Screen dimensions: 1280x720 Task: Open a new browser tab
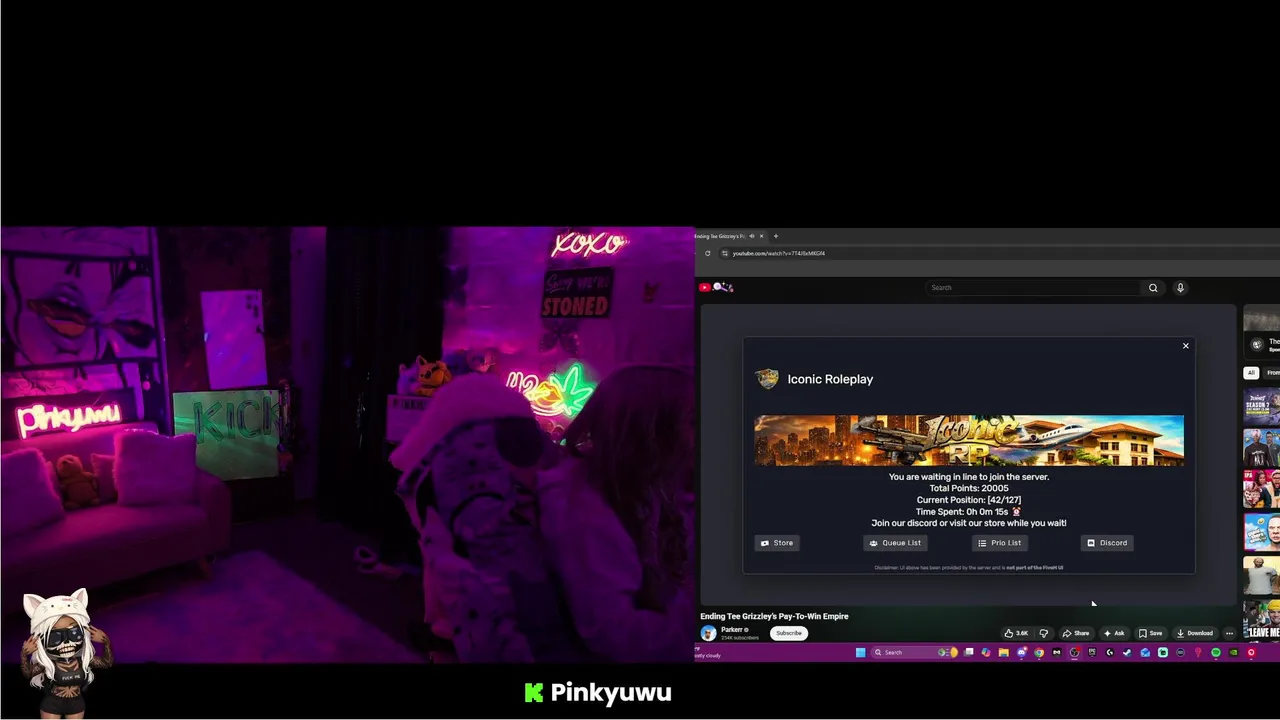[x=775, y=236]
